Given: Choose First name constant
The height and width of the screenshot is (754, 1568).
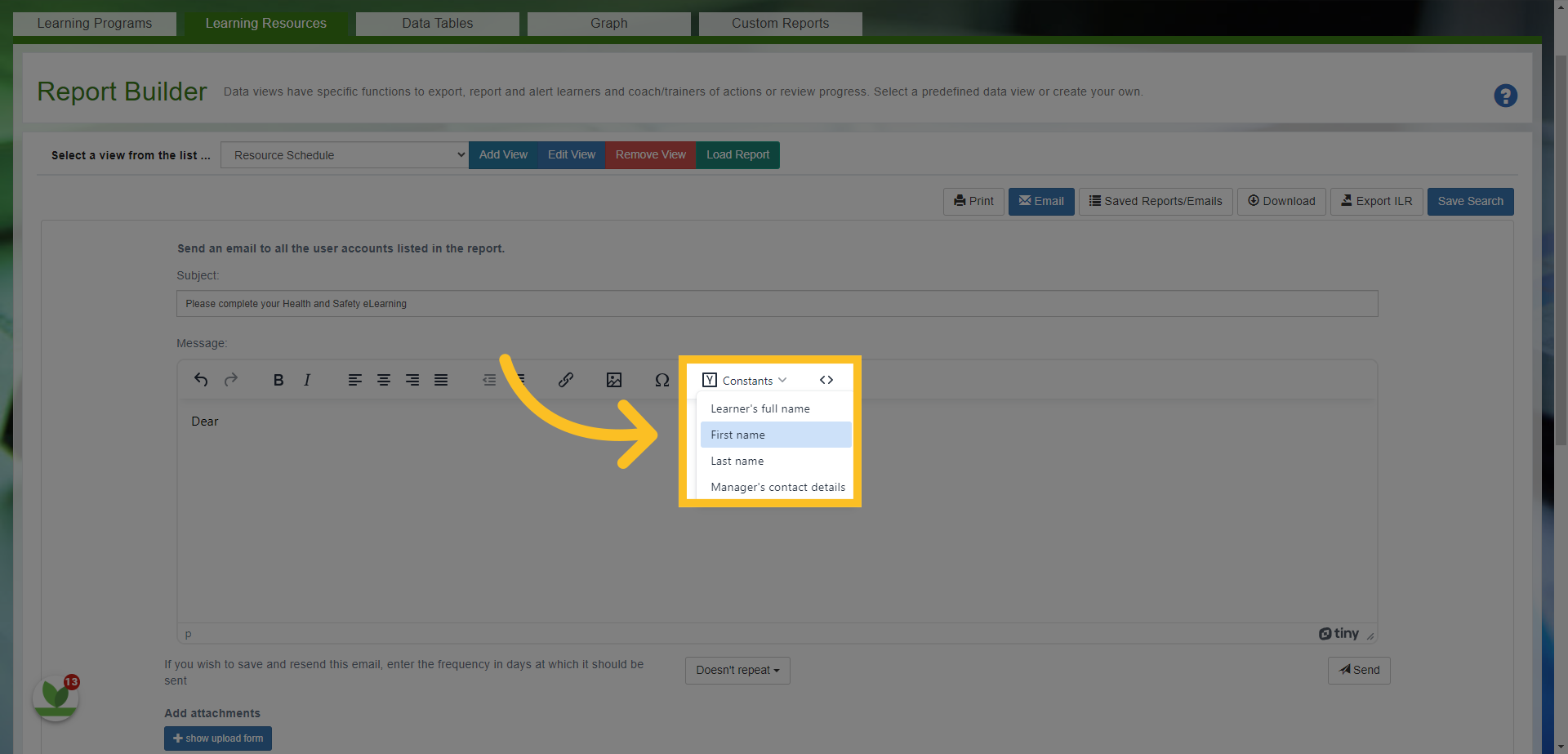Looking at the screenshot, I should point(776,435).
